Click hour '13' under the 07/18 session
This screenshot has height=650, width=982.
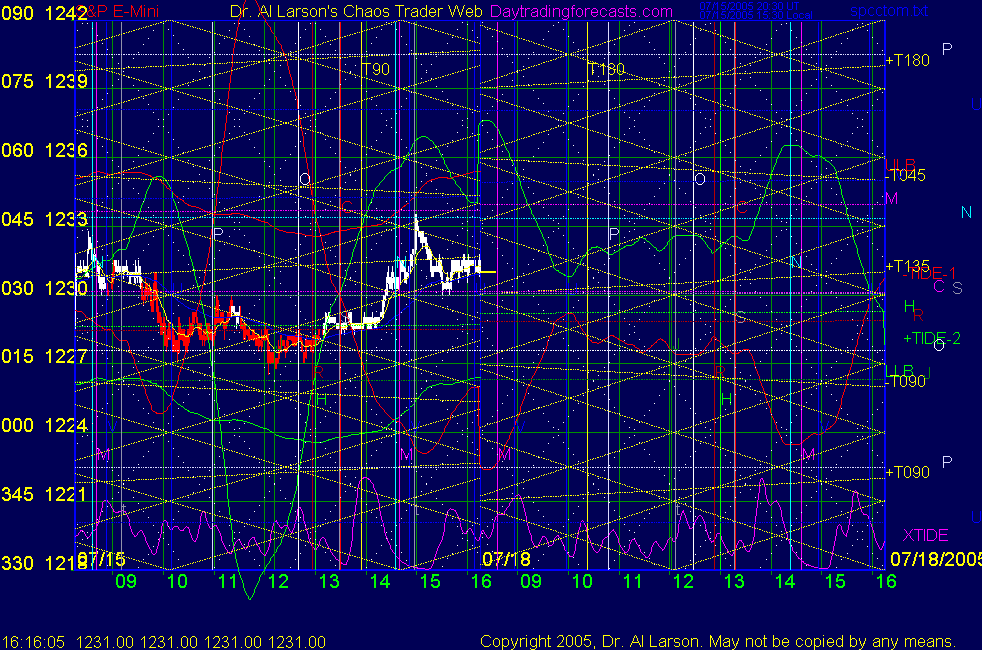pyautogui.click(x=734, y=581)
